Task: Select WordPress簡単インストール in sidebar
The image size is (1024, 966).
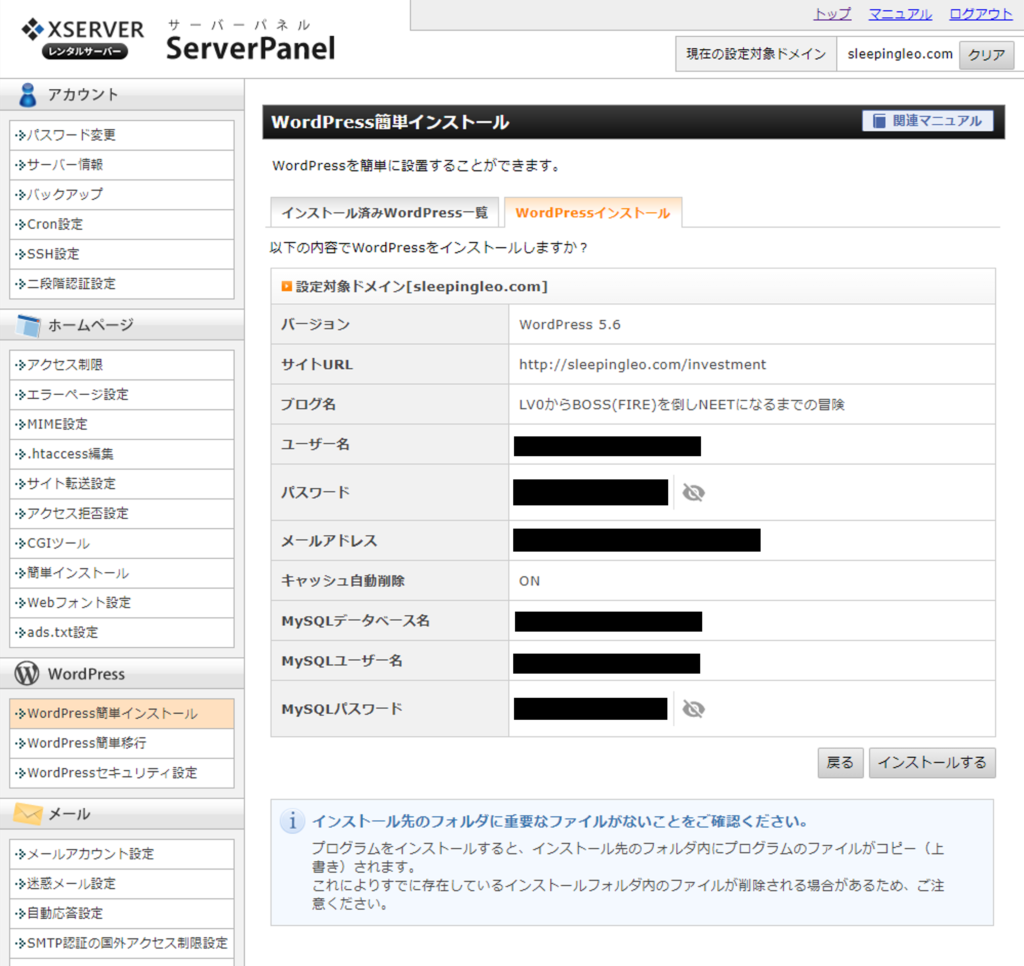Action: click(x=122, y=713)
